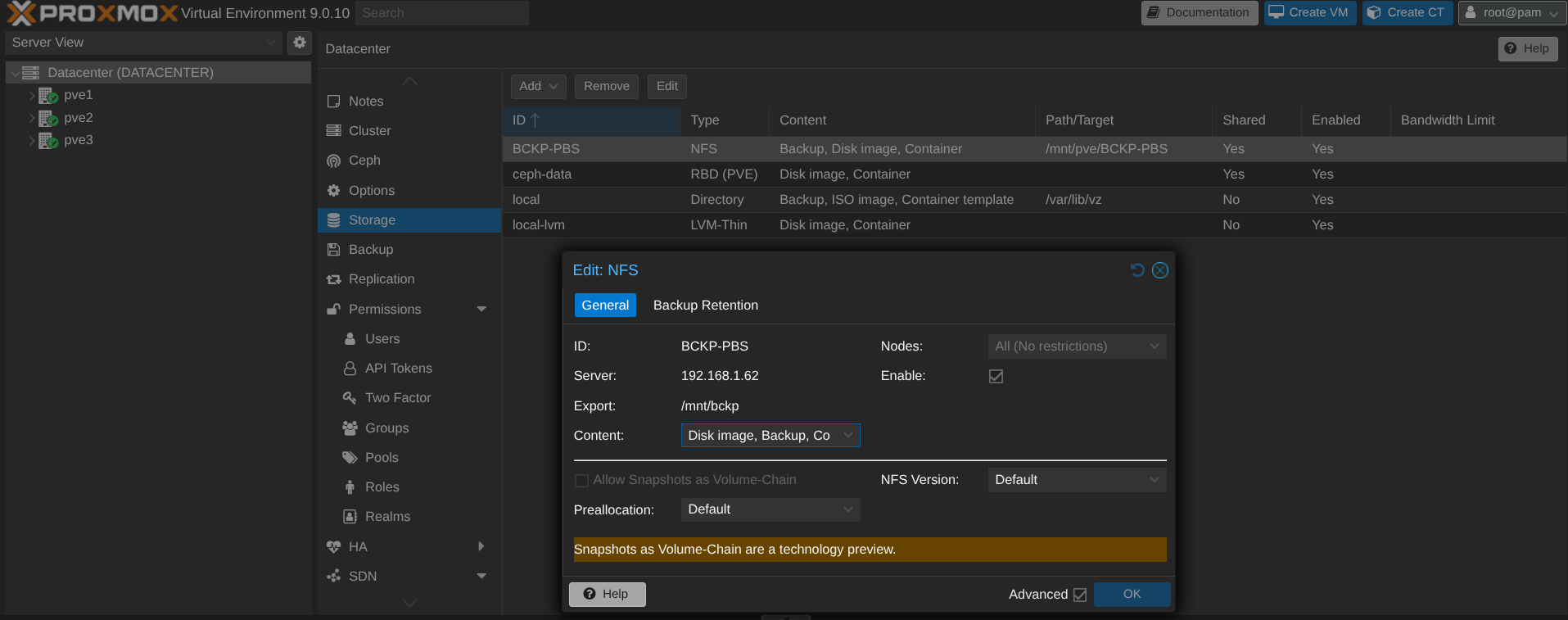This screenshot has width=1568, height=620.
Task: Select Storage in the Datacenter menu
Action: [372, 220]
